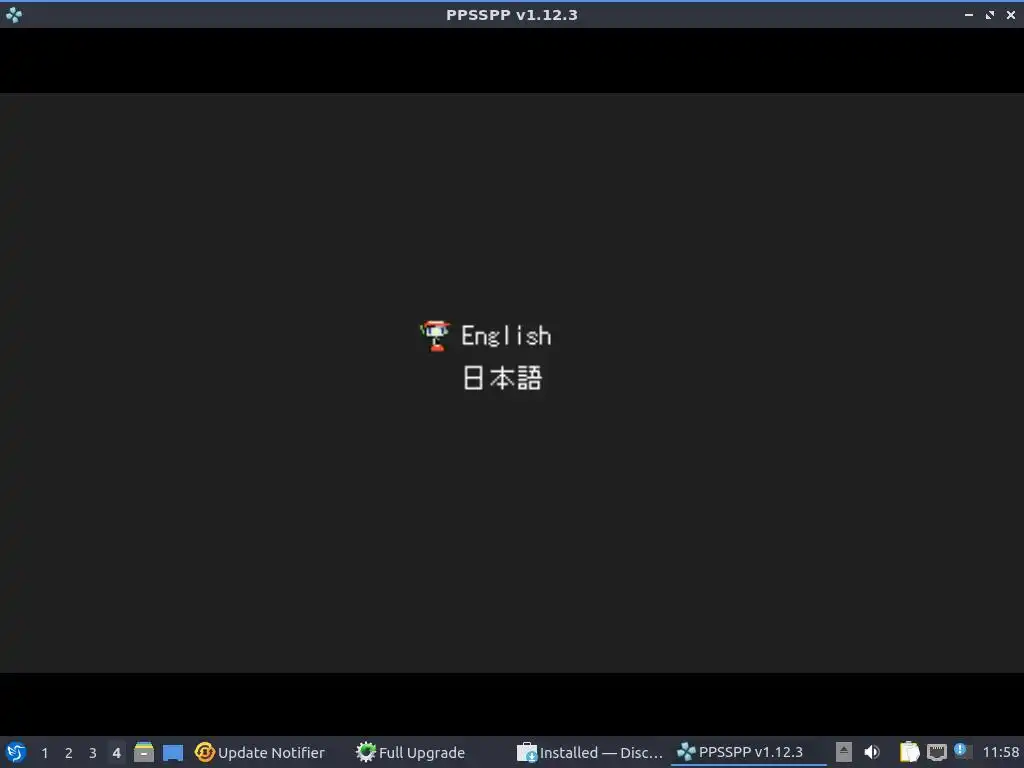This screenshot has height=768, width=1024.
Task: Open the network connection tray icon
Action: pos(936,752)
